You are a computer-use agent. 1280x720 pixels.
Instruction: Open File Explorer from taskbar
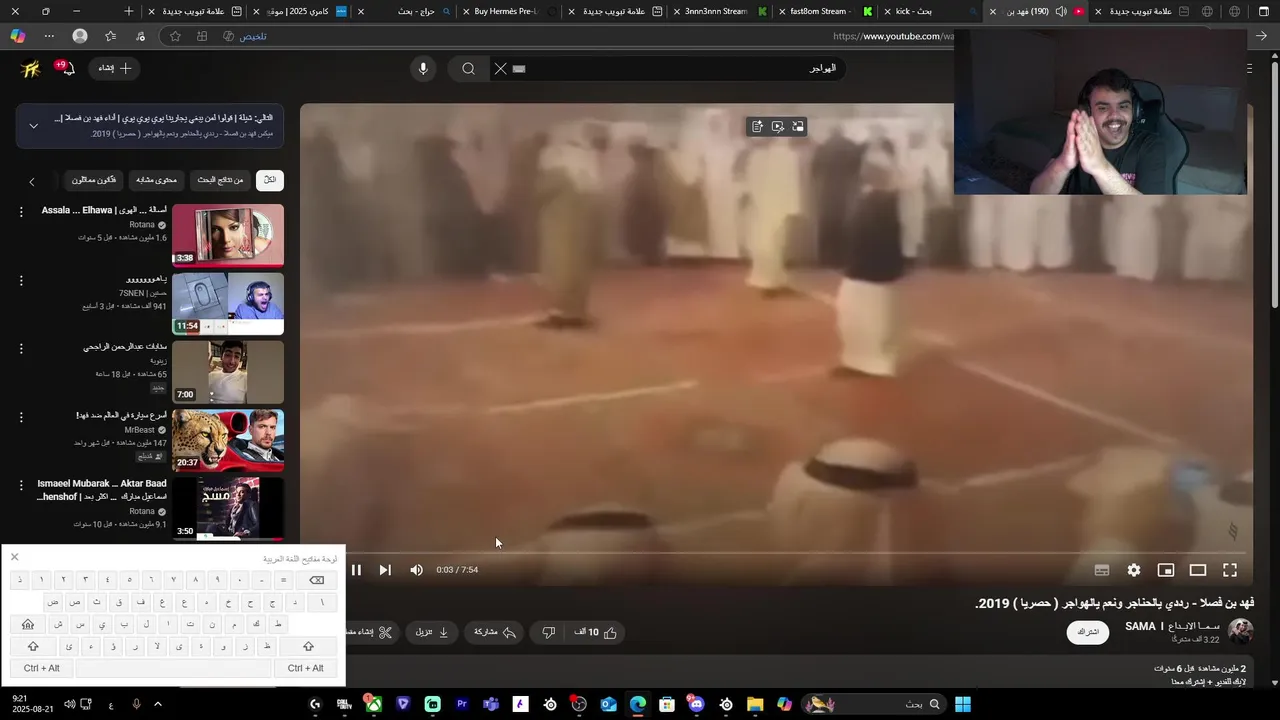pyautogui.click(x=755, y=704)
